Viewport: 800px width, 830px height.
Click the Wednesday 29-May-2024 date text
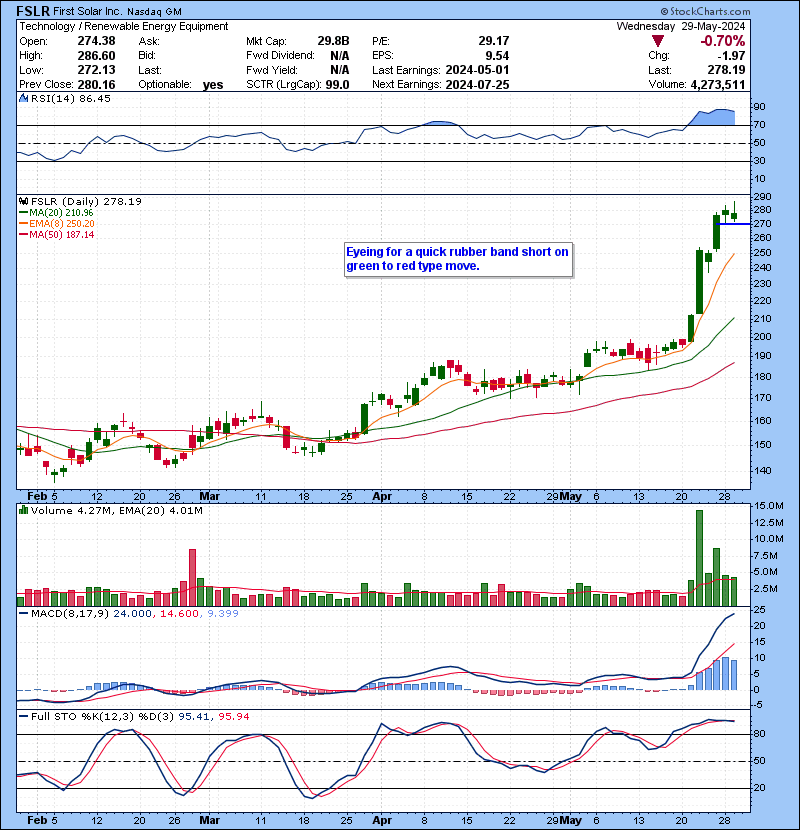click(x=681, y=26)
